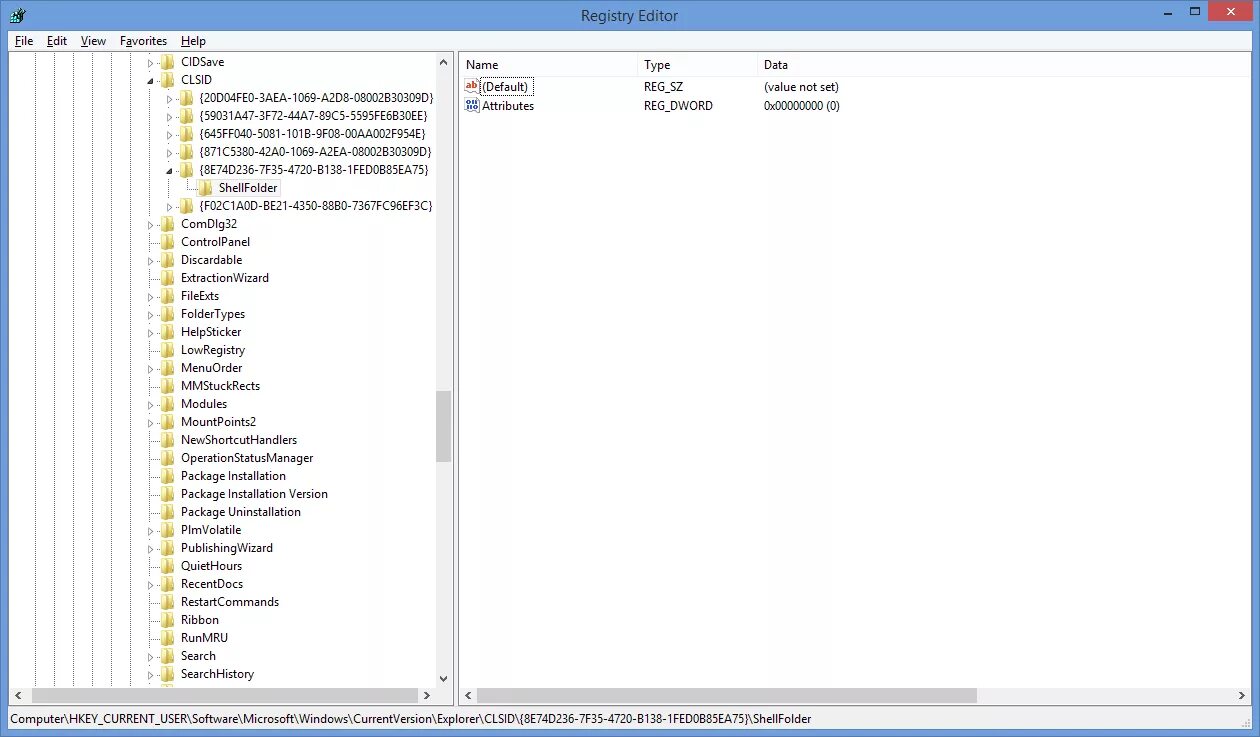Select the NewShortcutHandlers key
This screenshot has height=737, width=1260.
(x=238, y=440)
